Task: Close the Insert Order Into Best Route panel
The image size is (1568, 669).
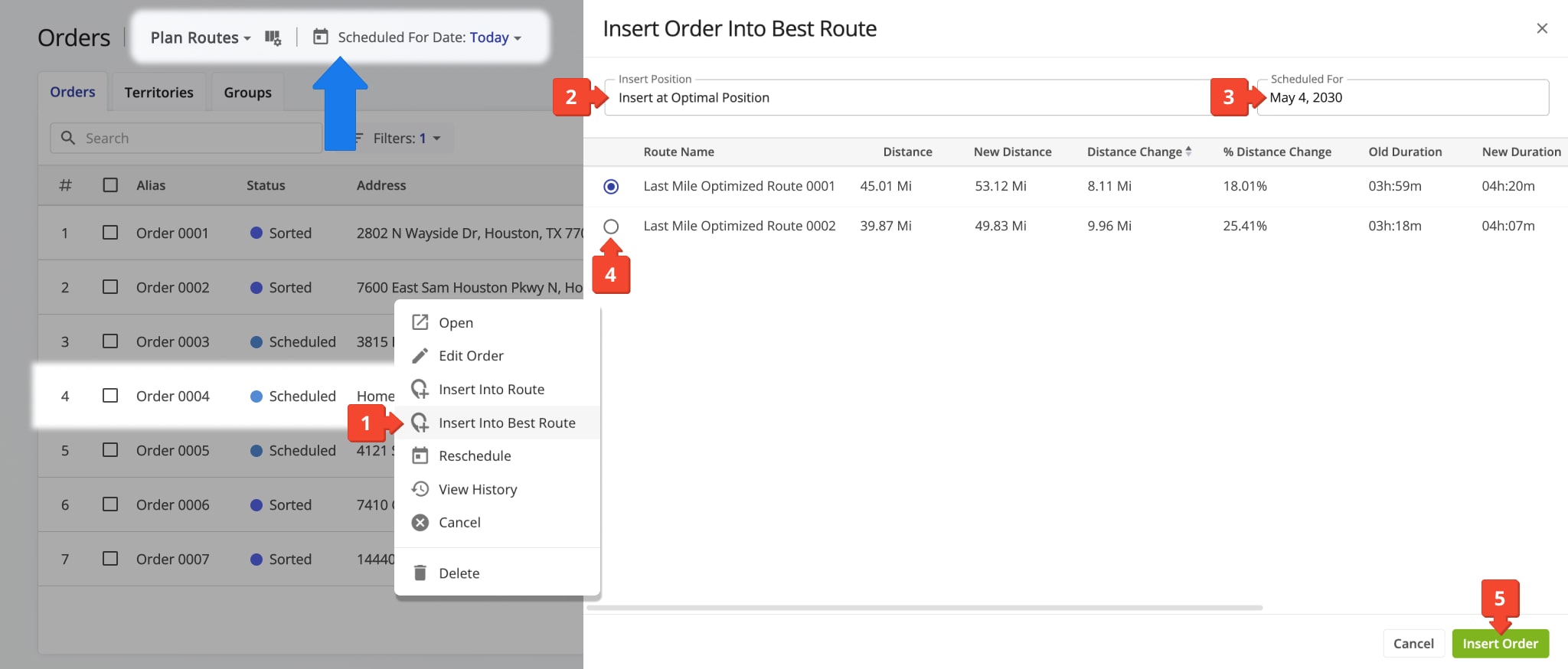Action: coord(1542,28)
